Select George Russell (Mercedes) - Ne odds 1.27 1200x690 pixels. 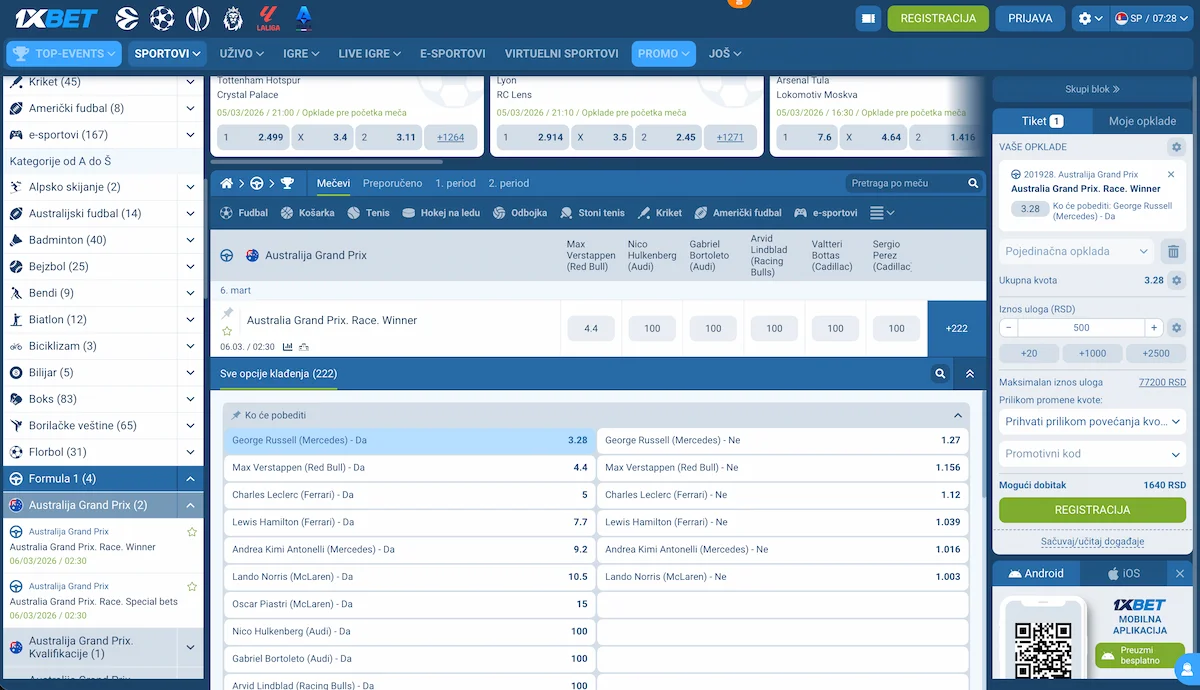tap(782, 440)
